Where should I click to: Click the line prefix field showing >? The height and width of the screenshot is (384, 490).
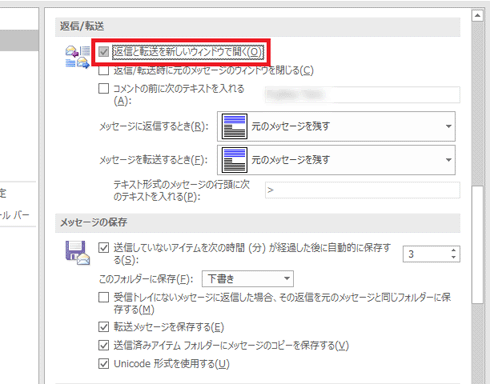[363, 190]
